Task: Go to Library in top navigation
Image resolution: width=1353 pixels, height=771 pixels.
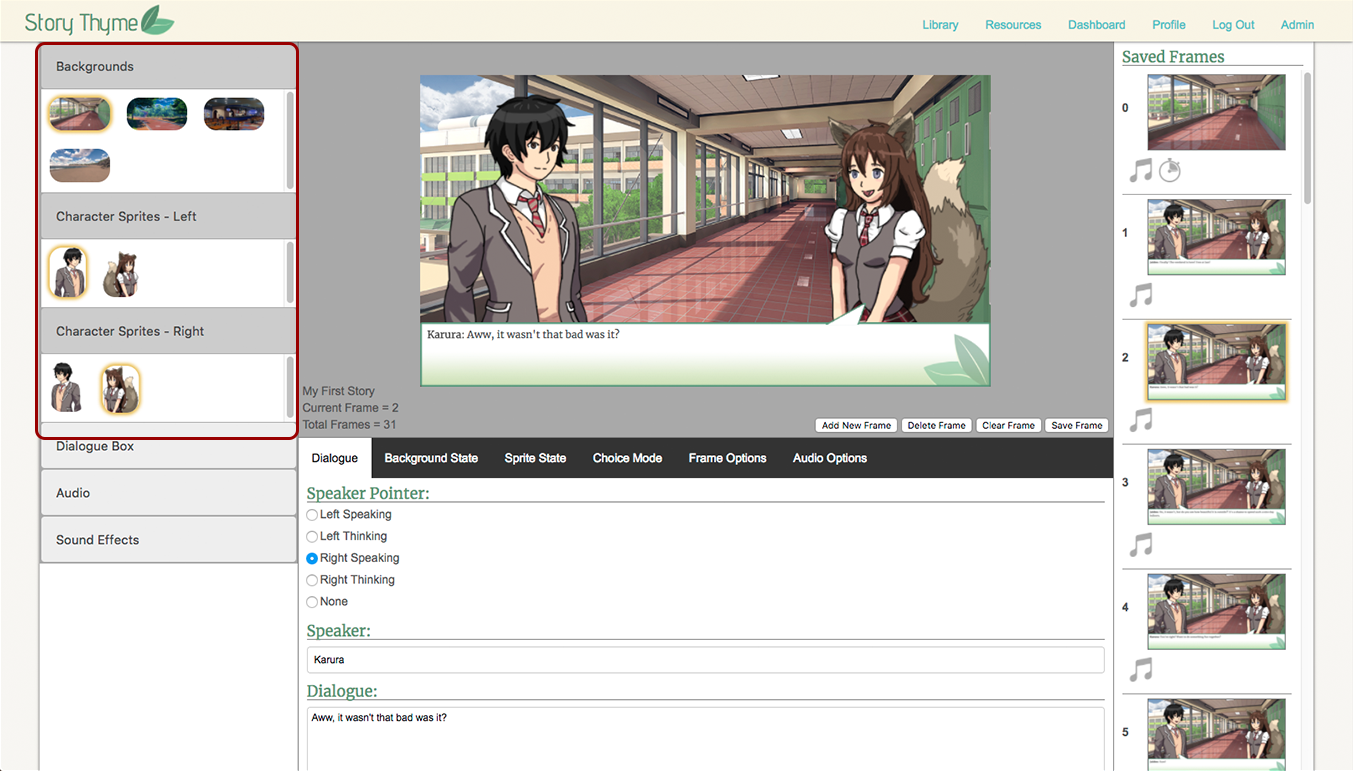Action: click(940, 25)
